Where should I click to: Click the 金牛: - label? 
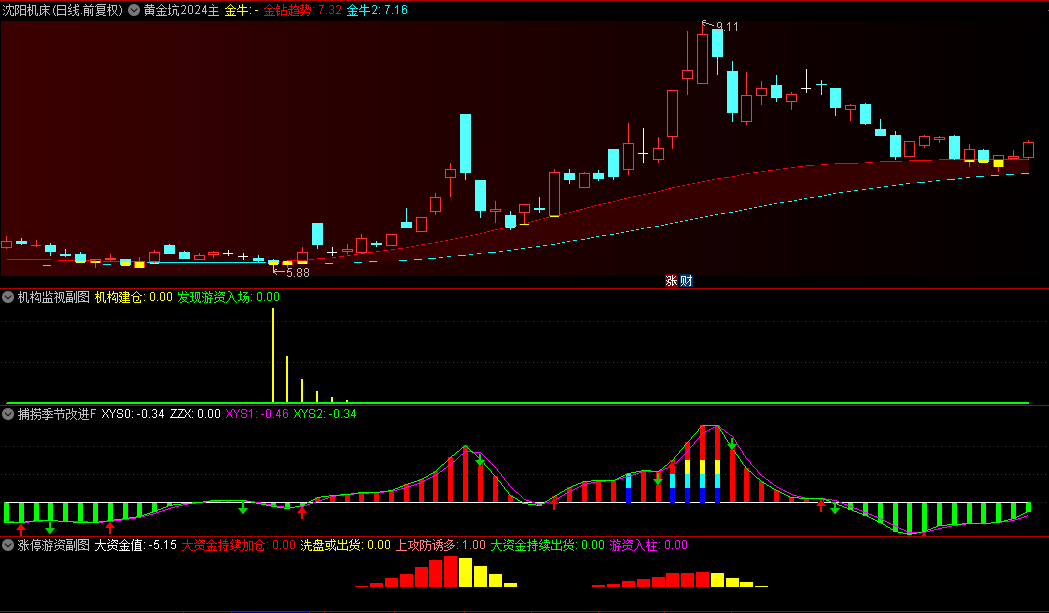tap(242, 10)
